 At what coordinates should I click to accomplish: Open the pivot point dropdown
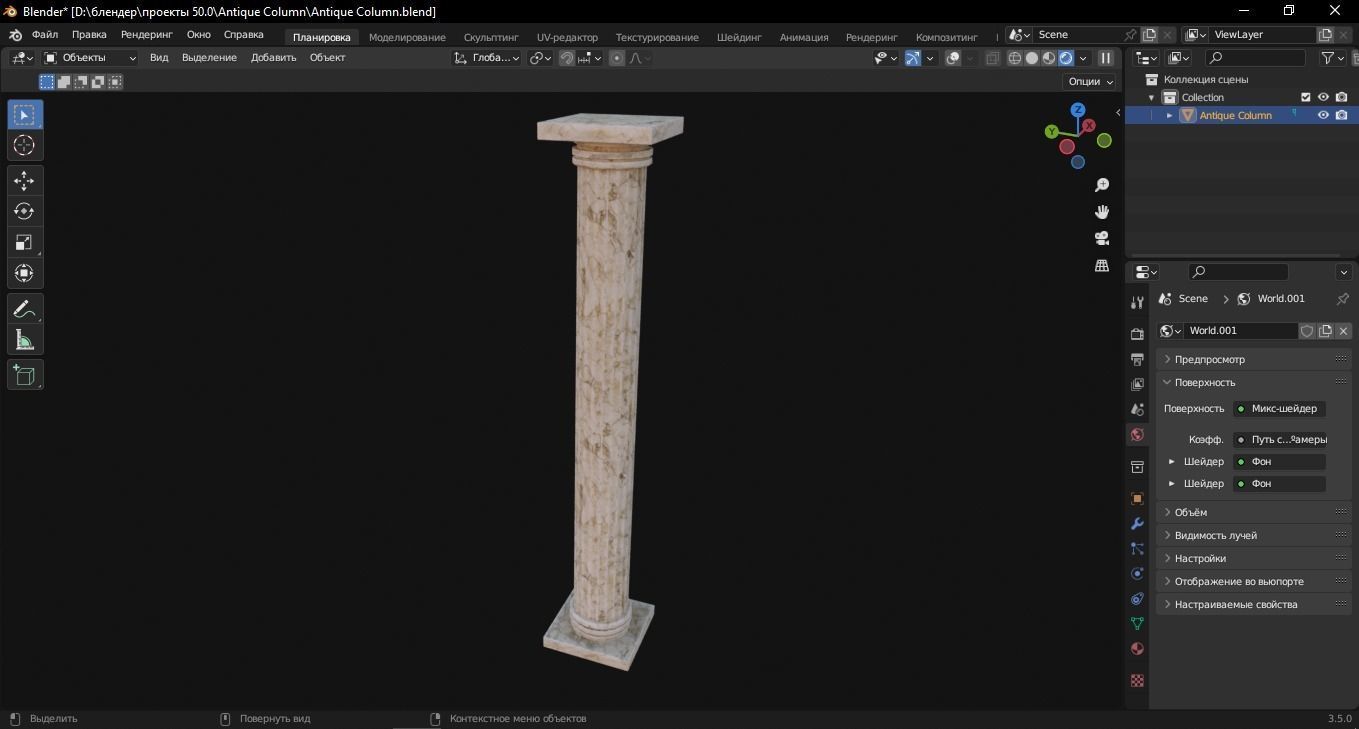point(541,58)
